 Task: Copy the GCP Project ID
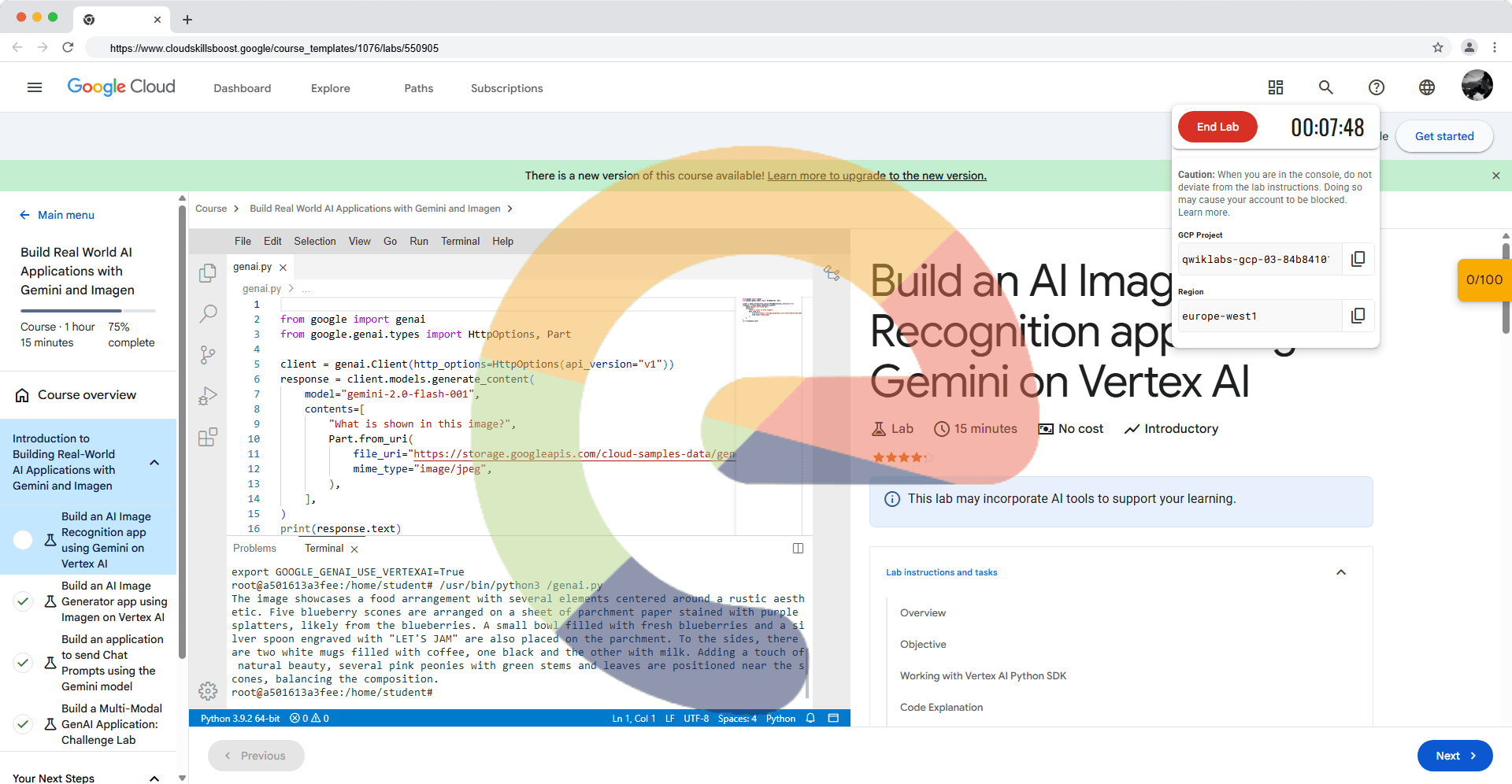pos(1358,259)
